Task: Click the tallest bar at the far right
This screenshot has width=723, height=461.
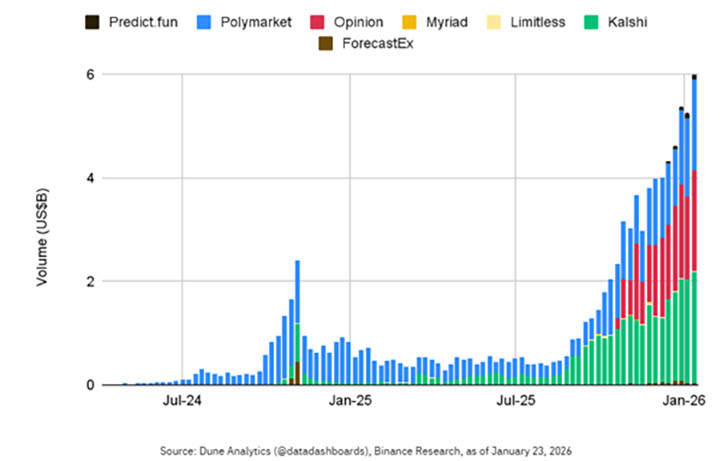Action: pos(694,230)
